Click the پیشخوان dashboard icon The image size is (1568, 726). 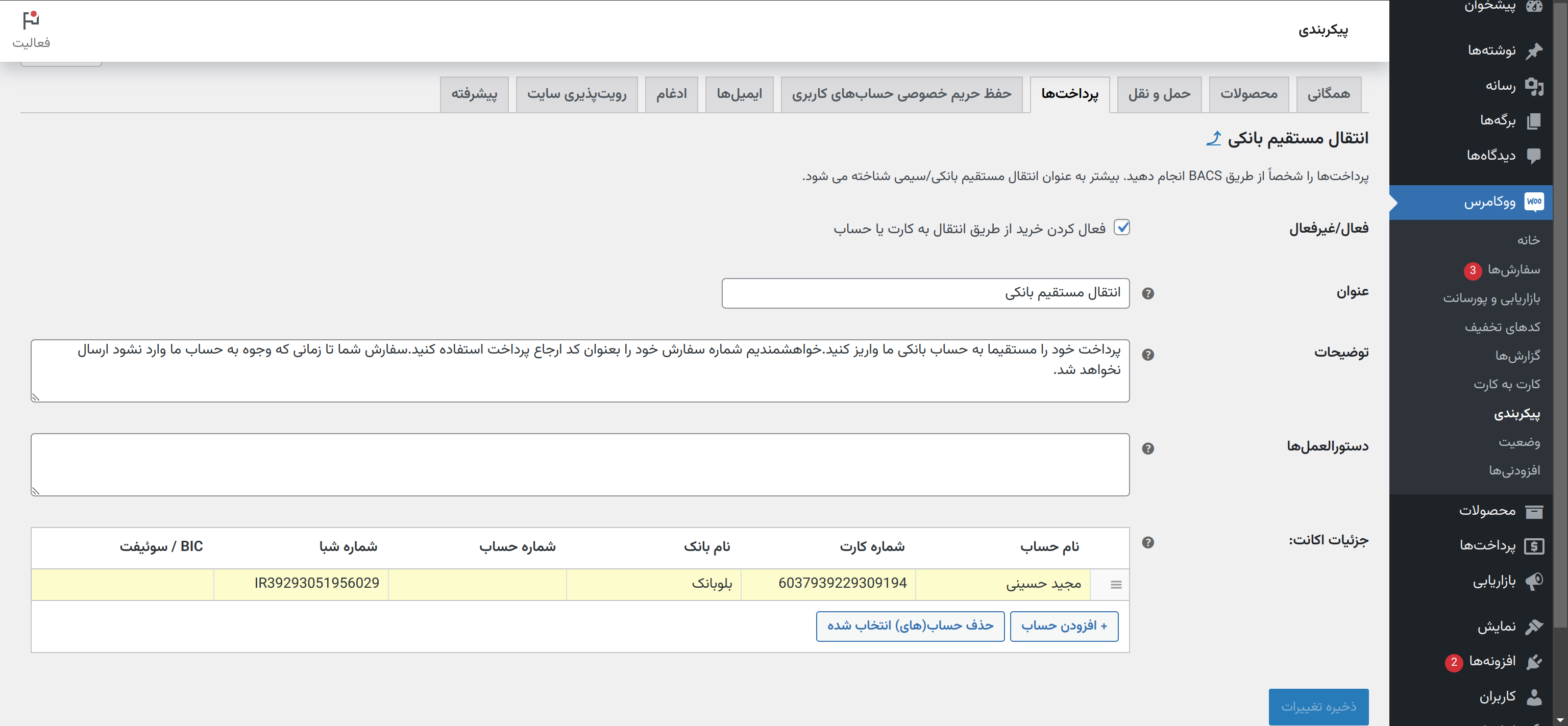1534,6
